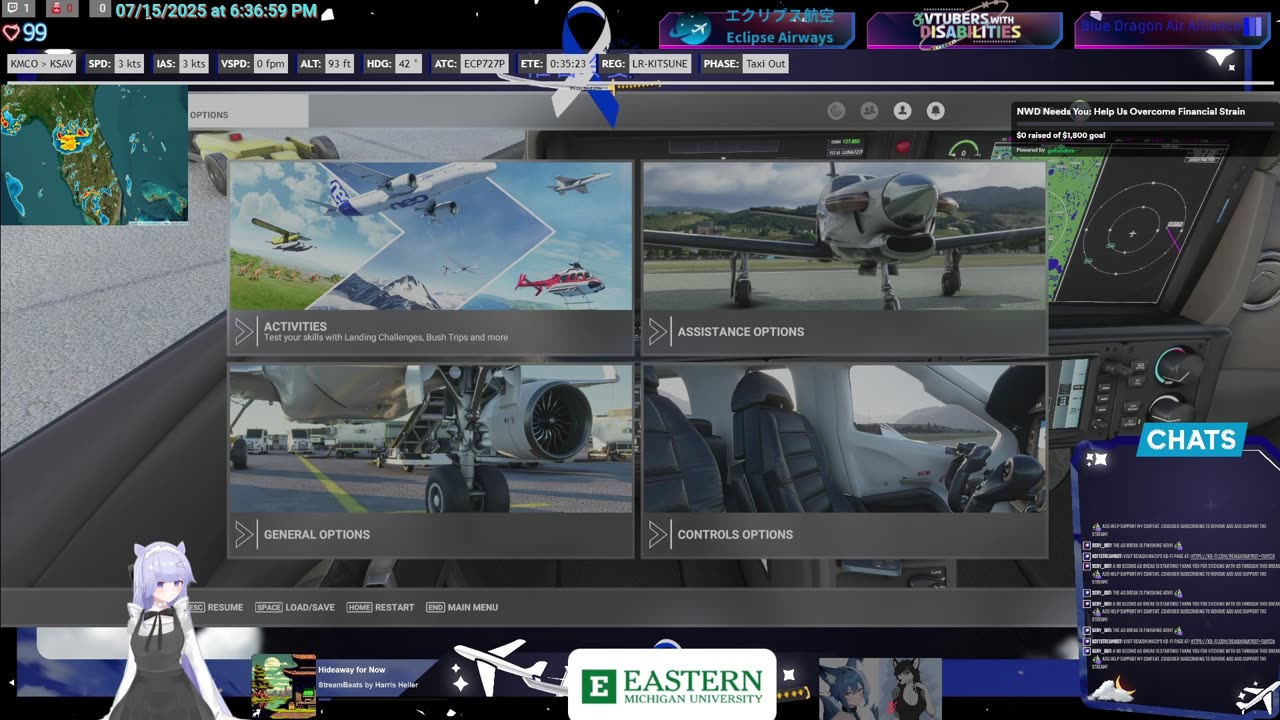Click the IAS 3 kts readout

pyautogui.click(x=181, y=64)
